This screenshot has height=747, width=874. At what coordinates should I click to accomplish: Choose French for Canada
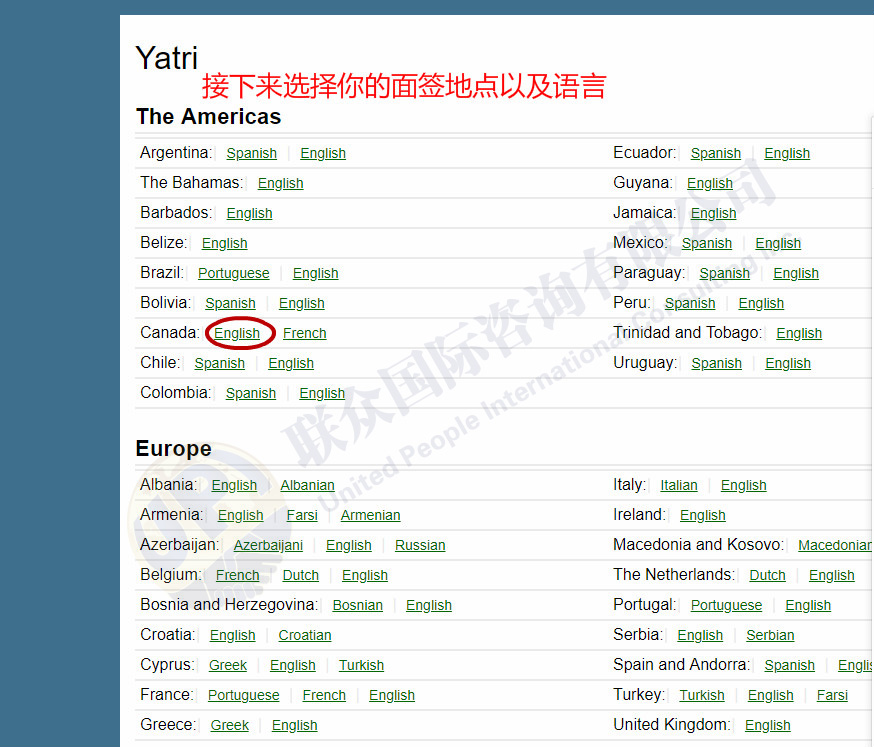coord(304,333)
